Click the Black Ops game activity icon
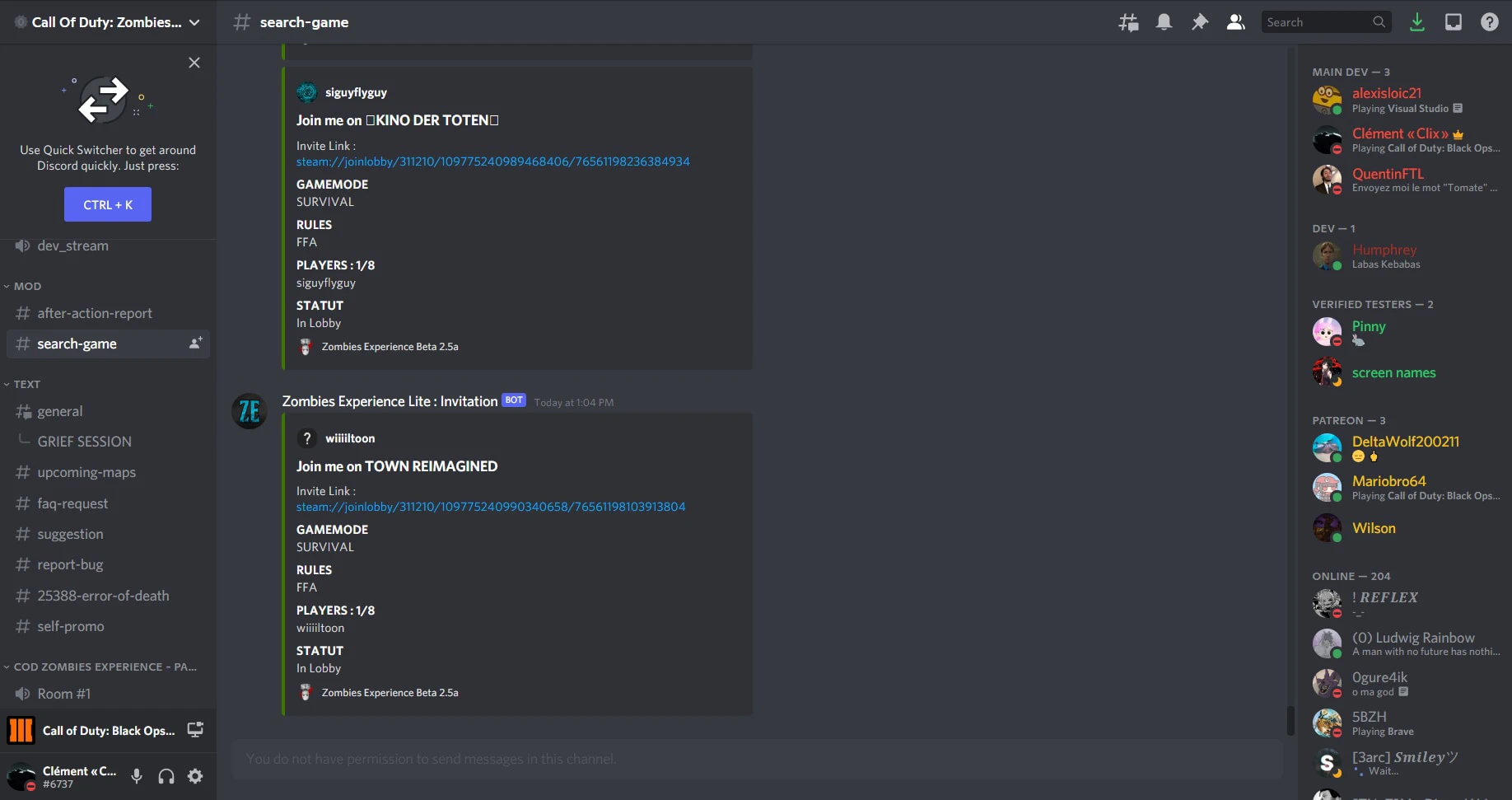The height and width of the screenshot is (800, 1512). 21,730
